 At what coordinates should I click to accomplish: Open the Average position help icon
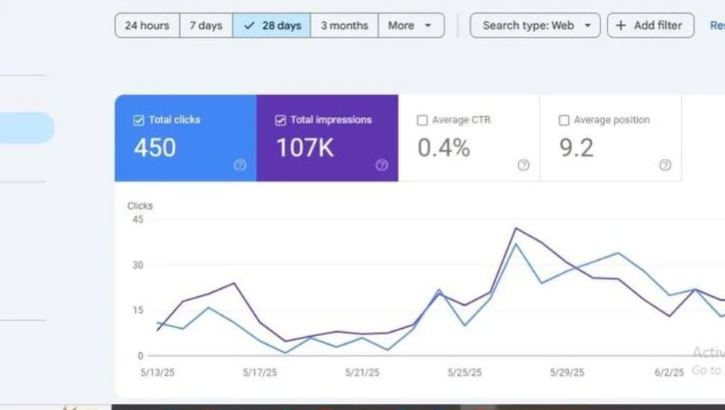665,165
